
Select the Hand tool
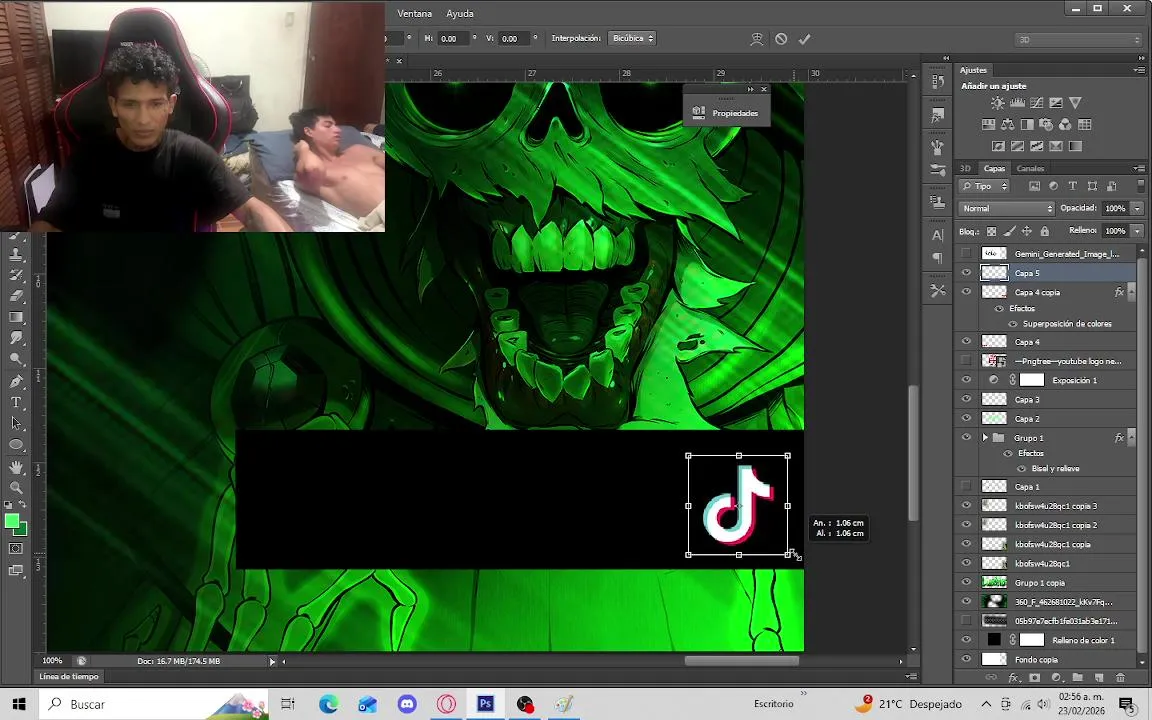click(16, 467)
